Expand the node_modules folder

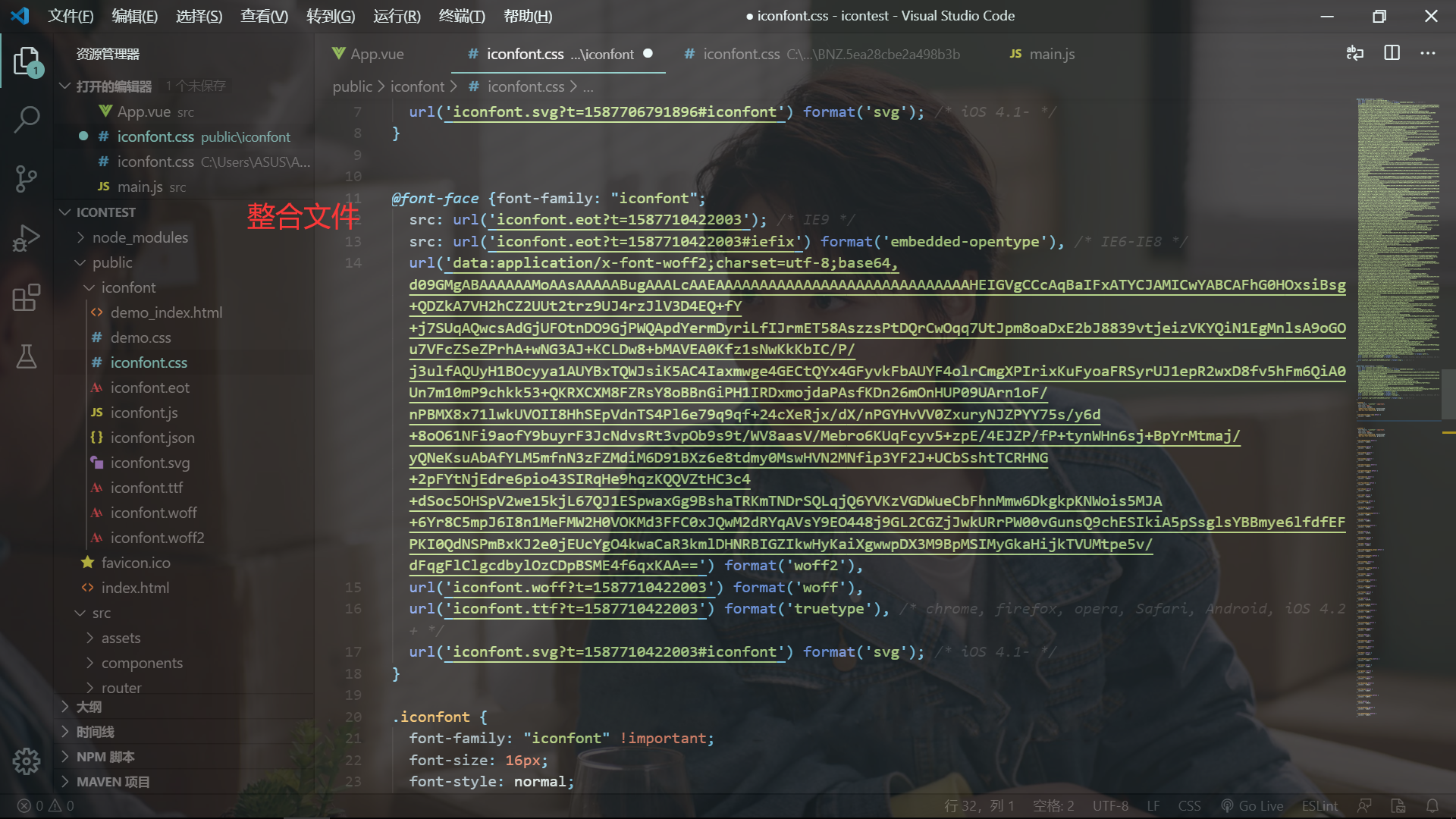140,237
